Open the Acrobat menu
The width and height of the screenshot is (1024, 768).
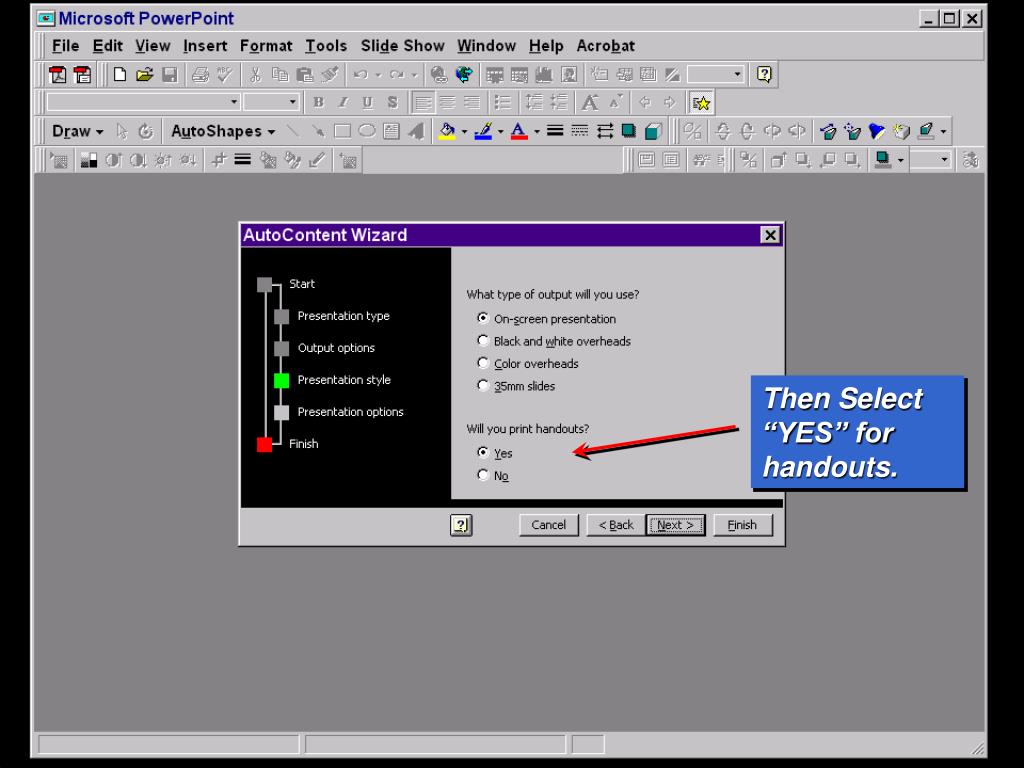click(605, 46)
